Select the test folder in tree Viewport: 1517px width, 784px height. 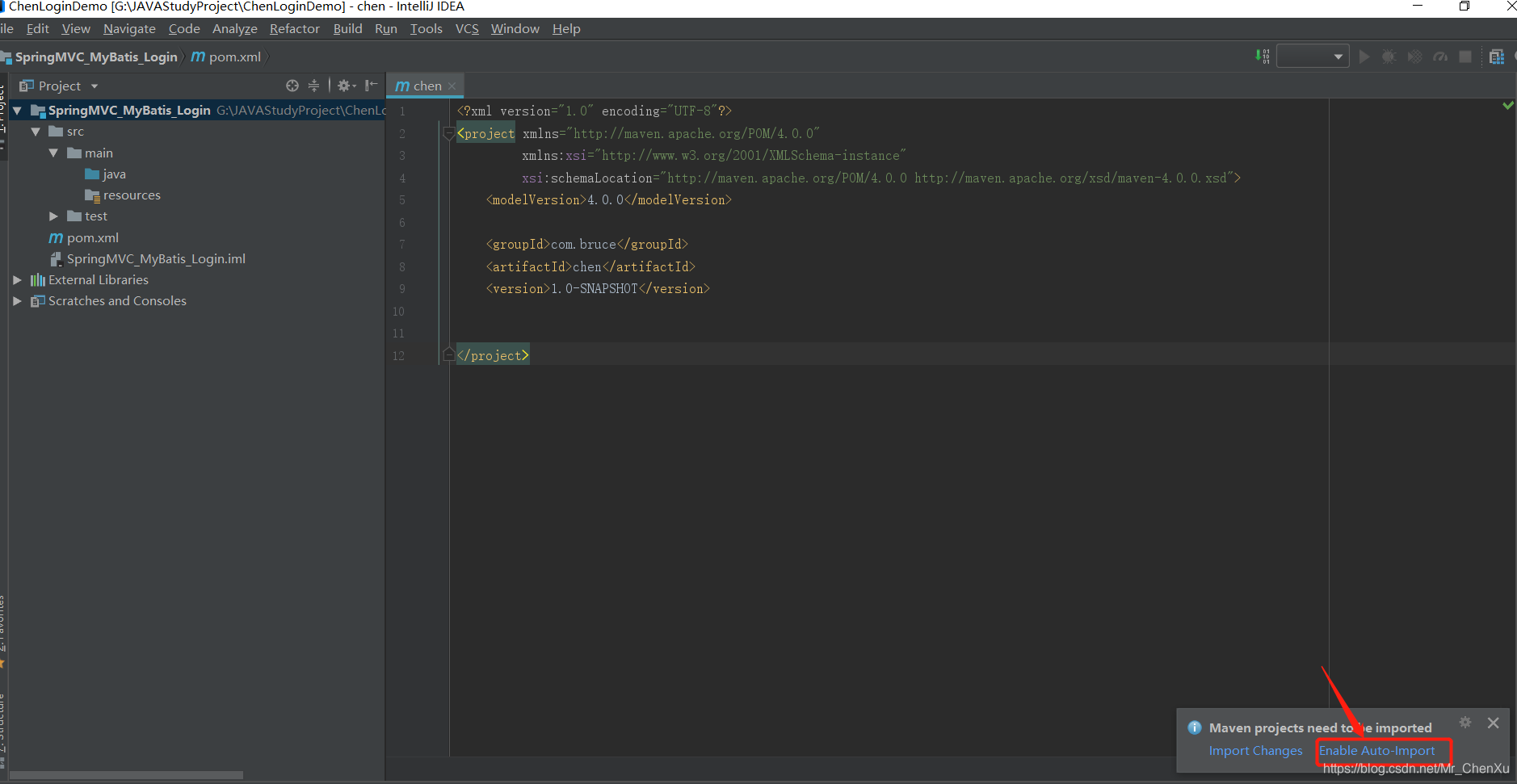point(87,216)
